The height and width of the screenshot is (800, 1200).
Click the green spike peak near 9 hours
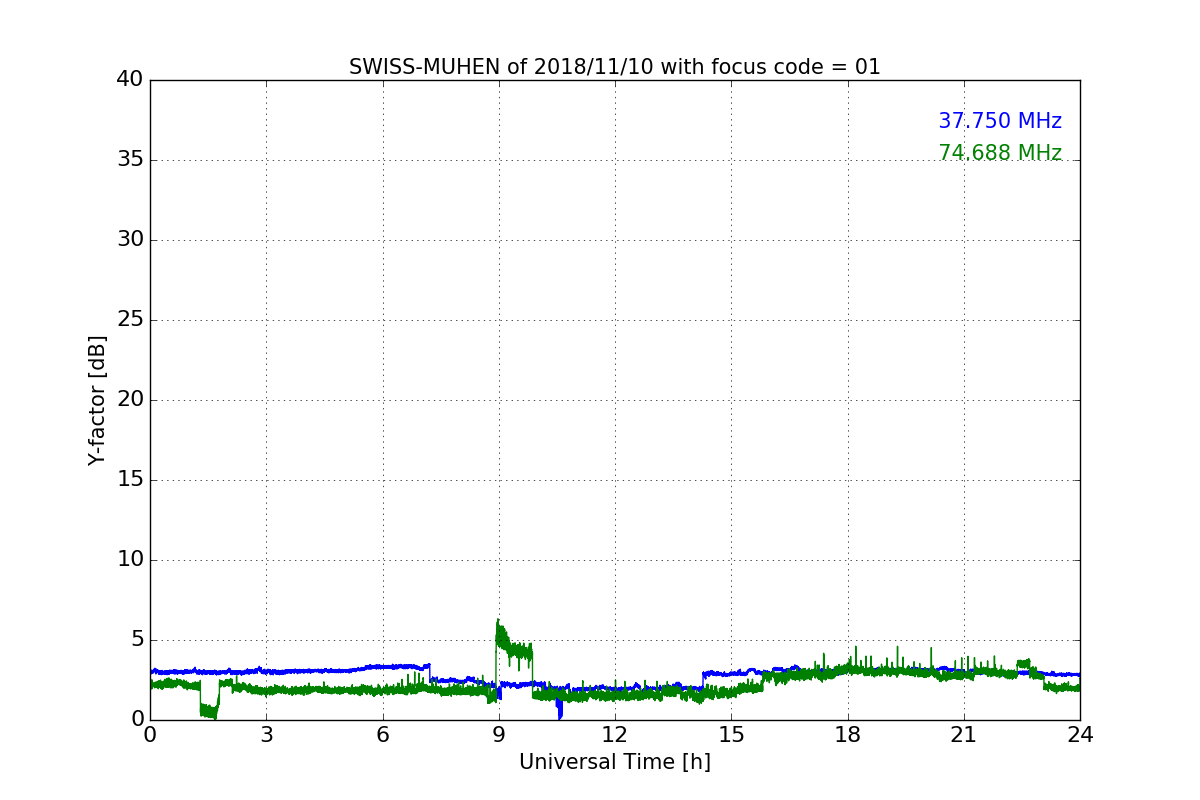point(498,622)
